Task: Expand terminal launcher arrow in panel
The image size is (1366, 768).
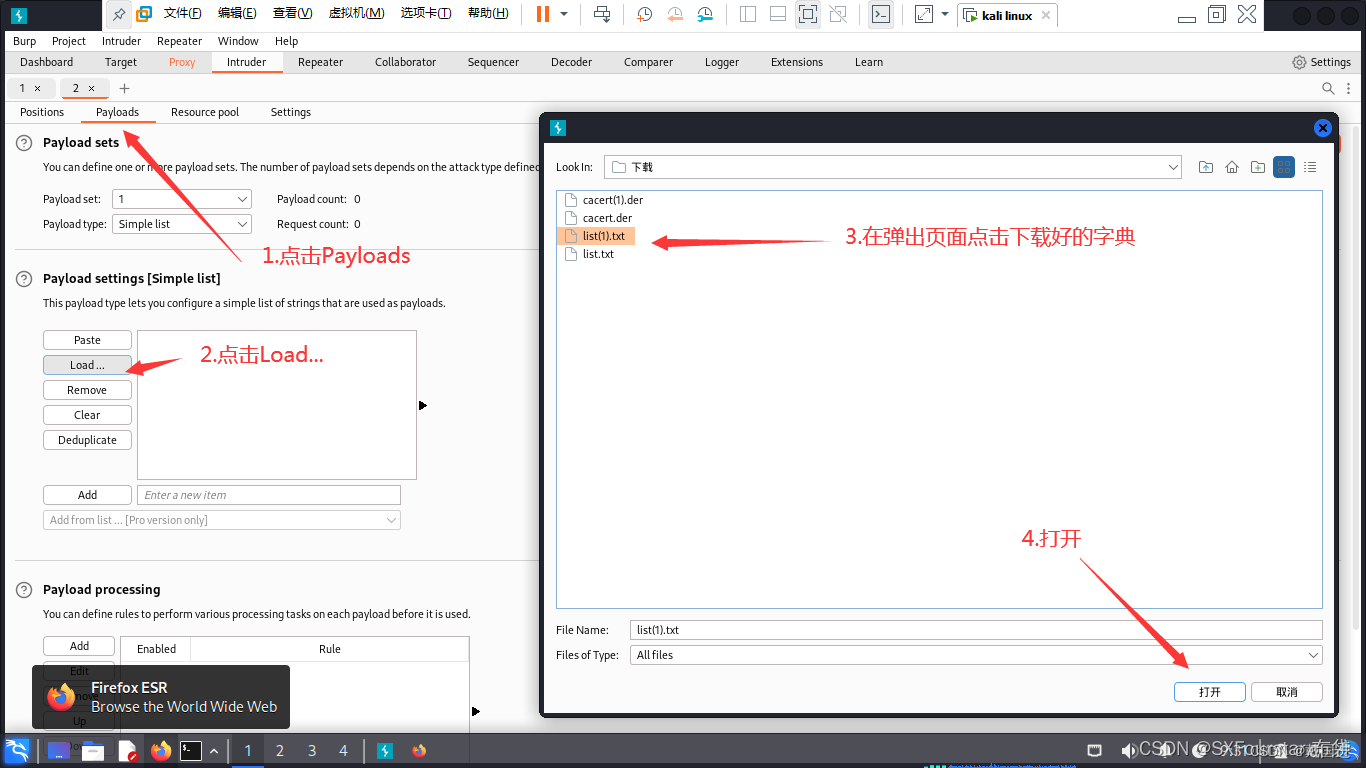Action: pos(213,750)
